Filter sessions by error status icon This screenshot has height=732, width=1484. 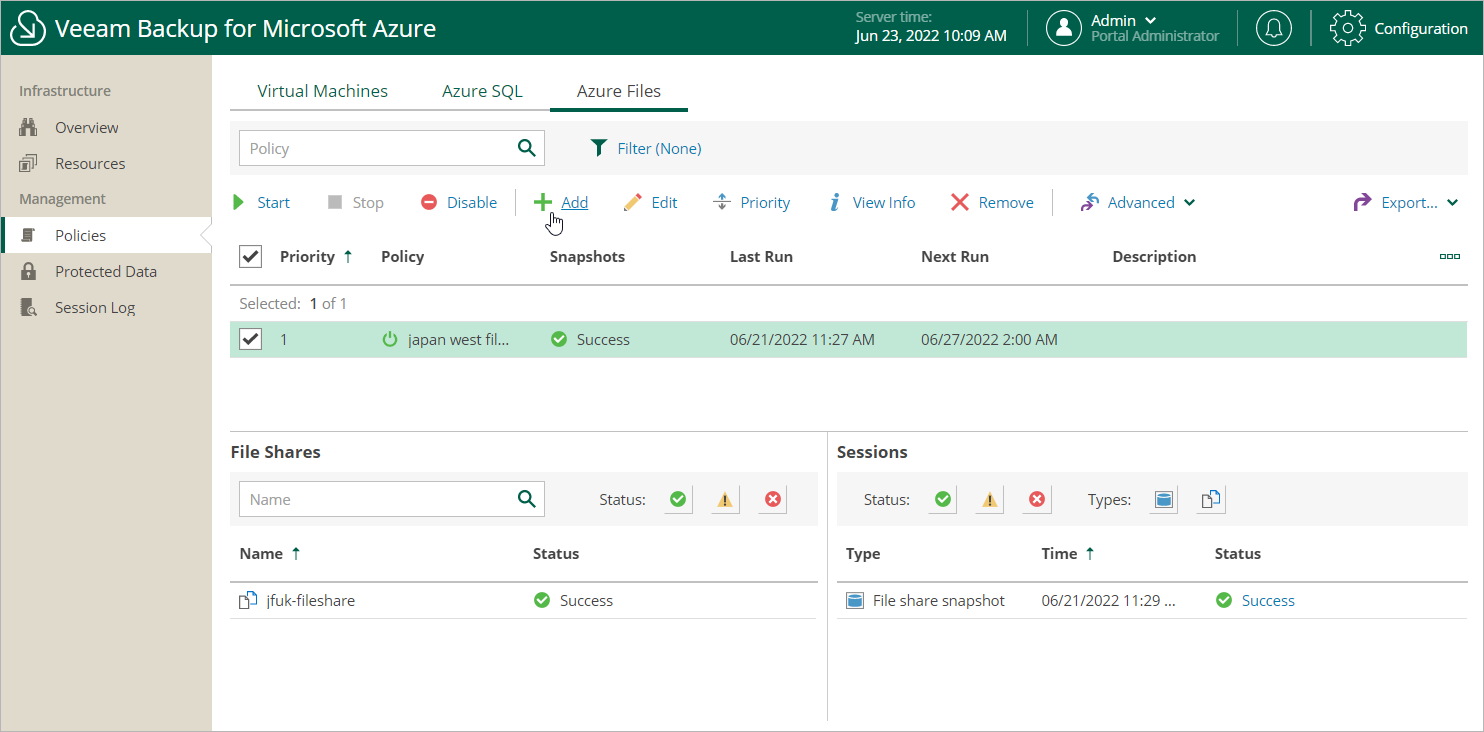1036,499
